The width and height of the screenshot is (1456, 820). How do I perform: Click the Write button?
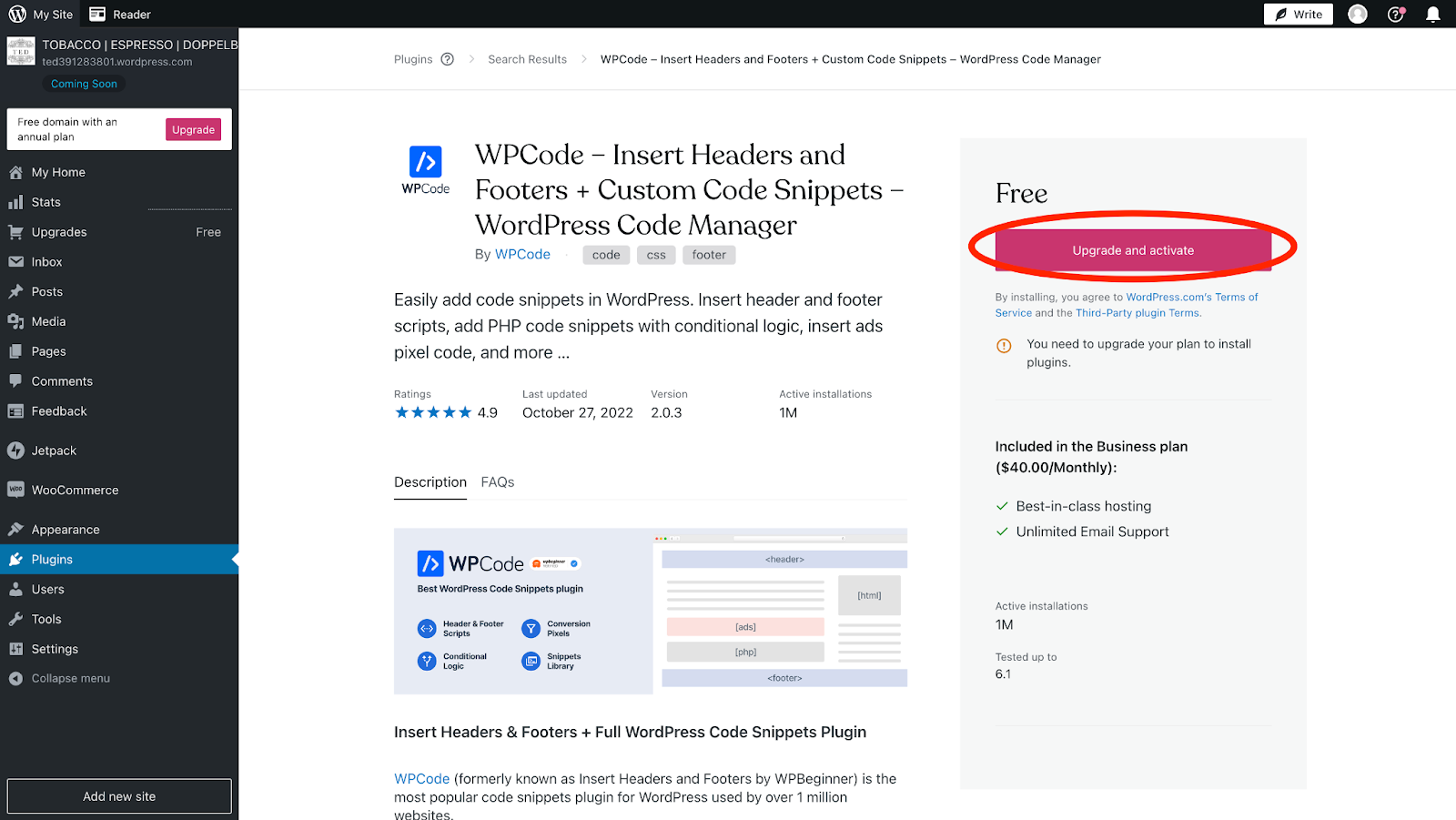point(1299,14)
